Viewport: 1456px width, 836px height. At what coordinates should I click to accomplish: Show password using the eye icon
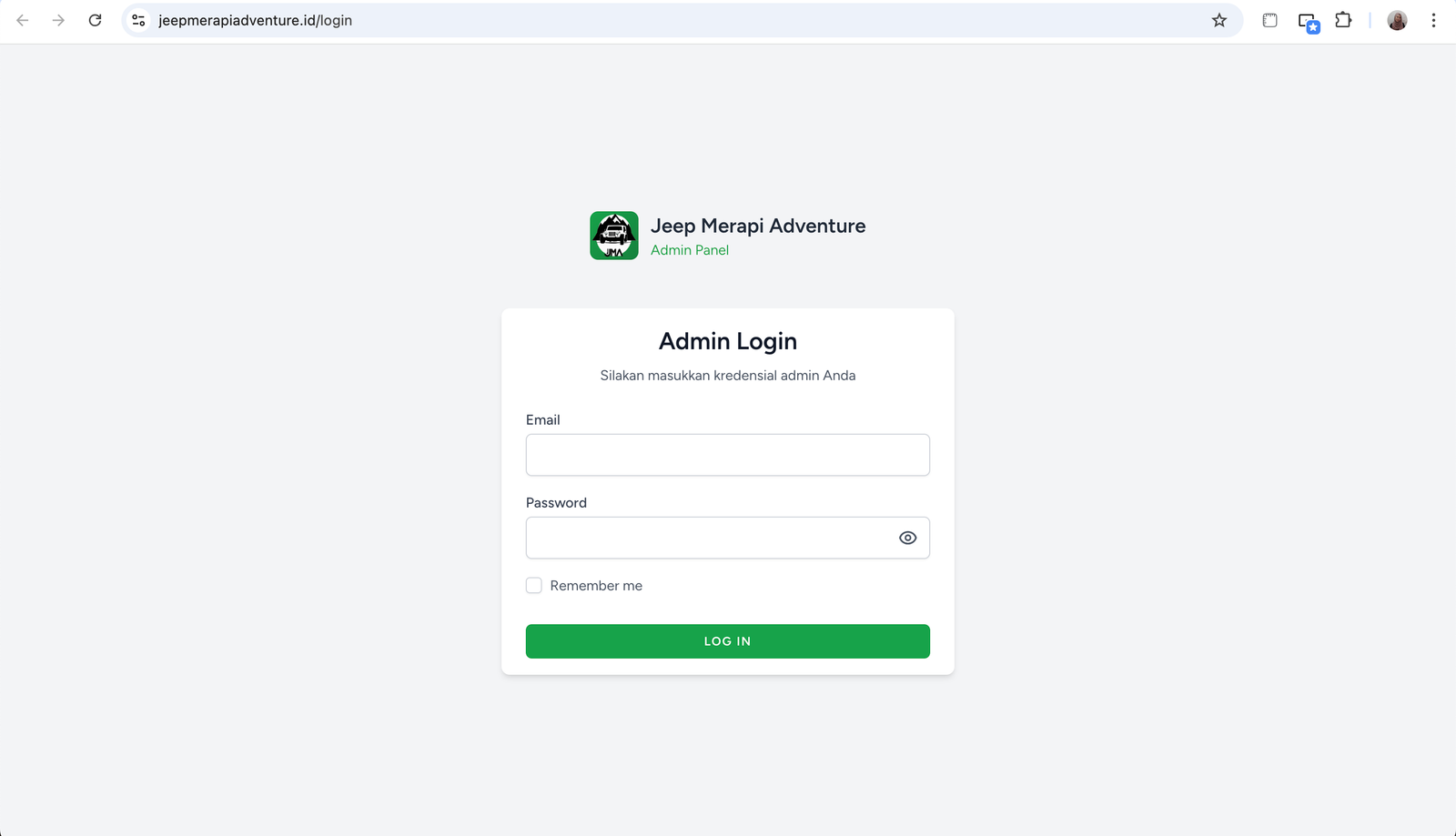pos(907,538)
